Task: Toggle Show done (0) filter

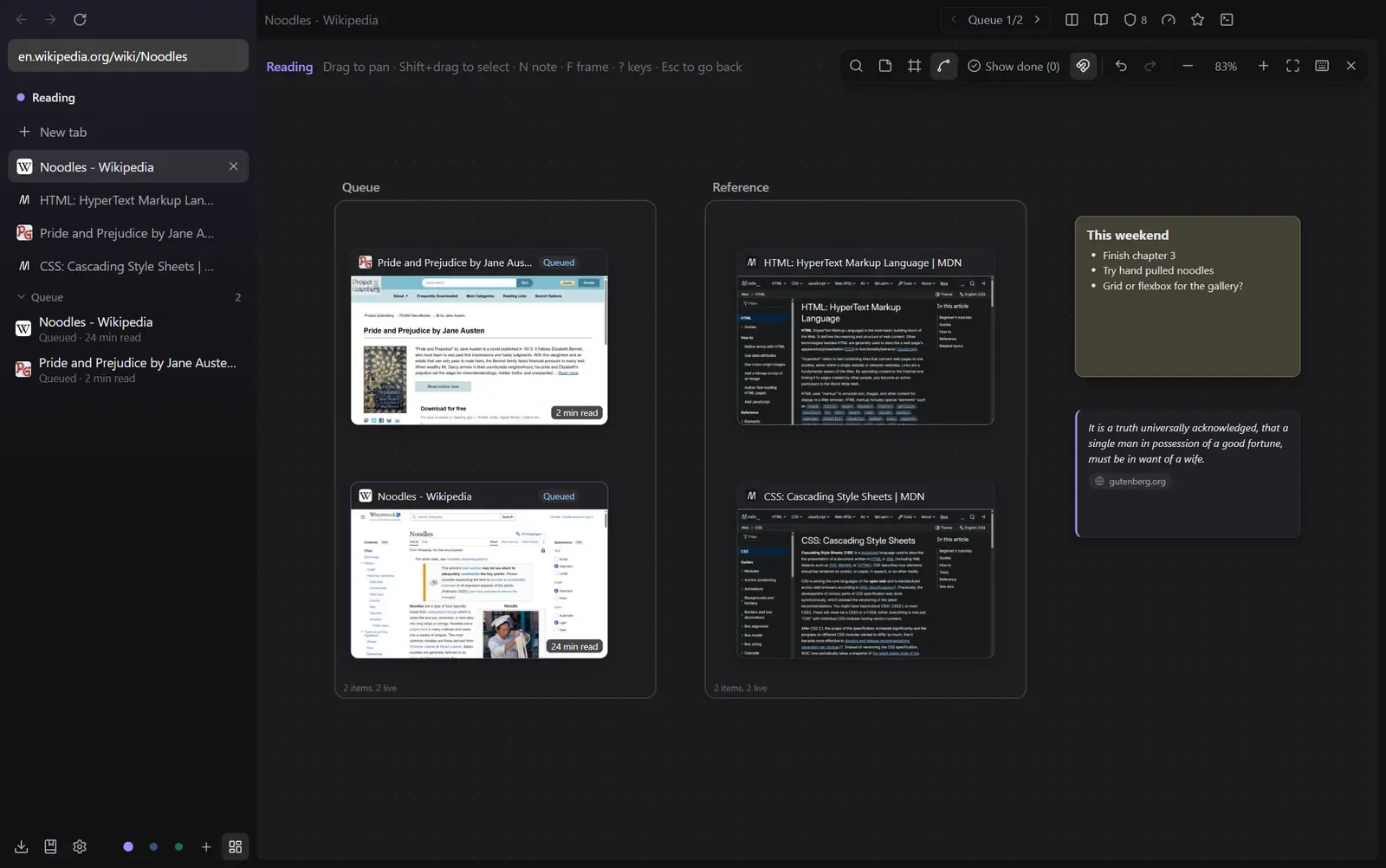Action: (1014, 67)
